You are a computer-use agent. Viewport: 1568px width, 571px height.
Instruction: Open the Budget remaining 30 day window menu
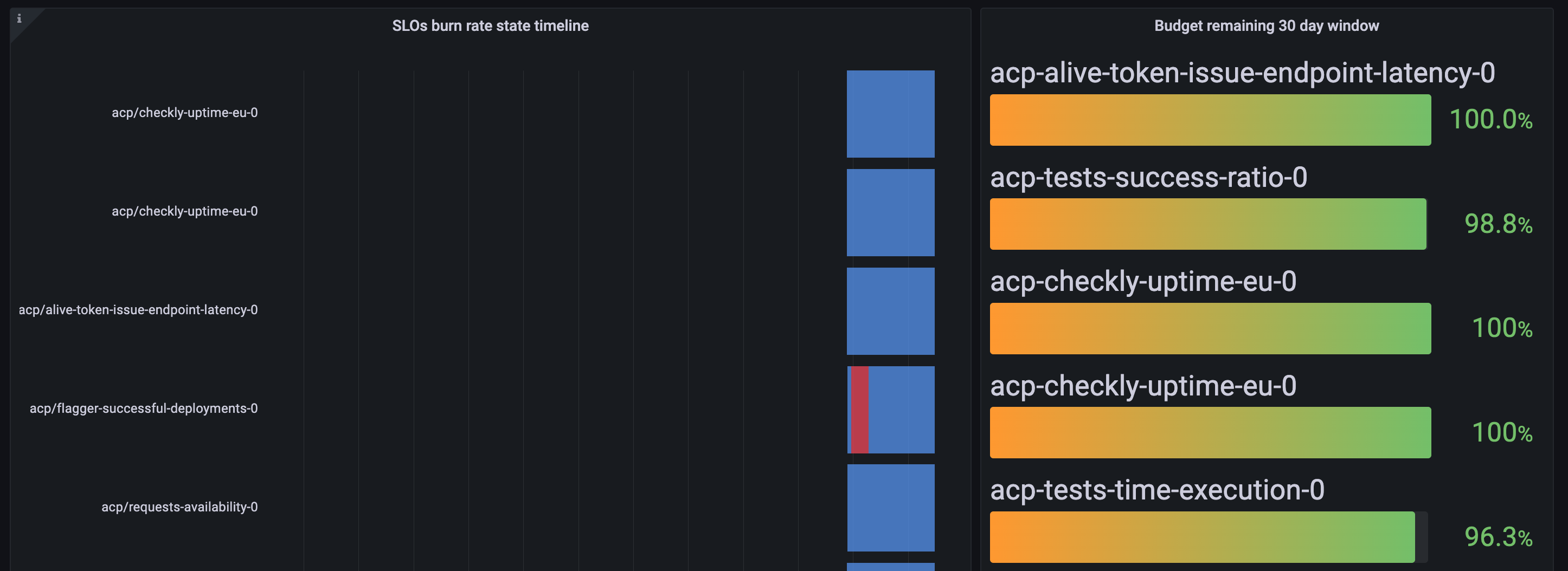[1266, 25]
